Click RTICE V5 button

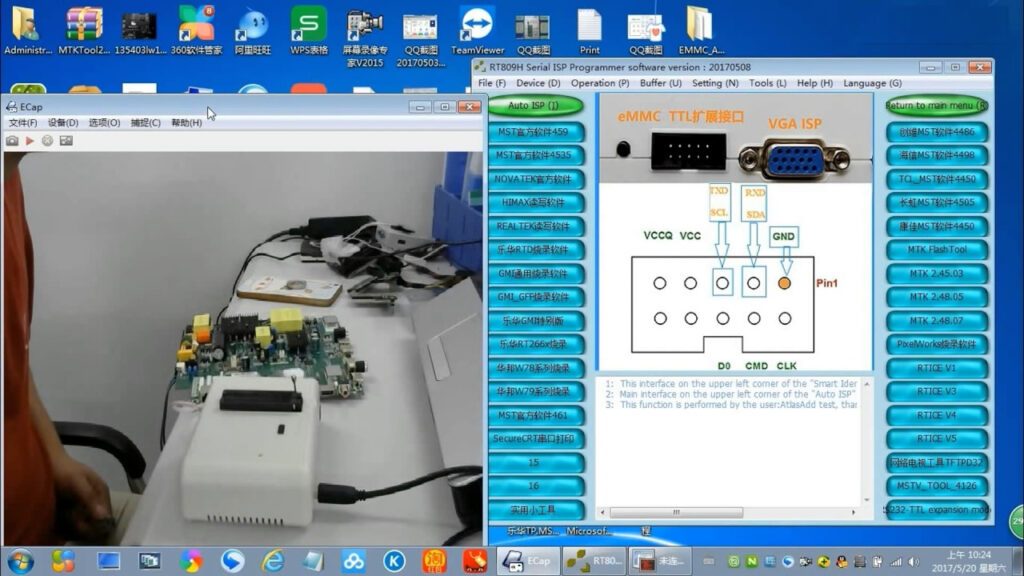[936, 439]
